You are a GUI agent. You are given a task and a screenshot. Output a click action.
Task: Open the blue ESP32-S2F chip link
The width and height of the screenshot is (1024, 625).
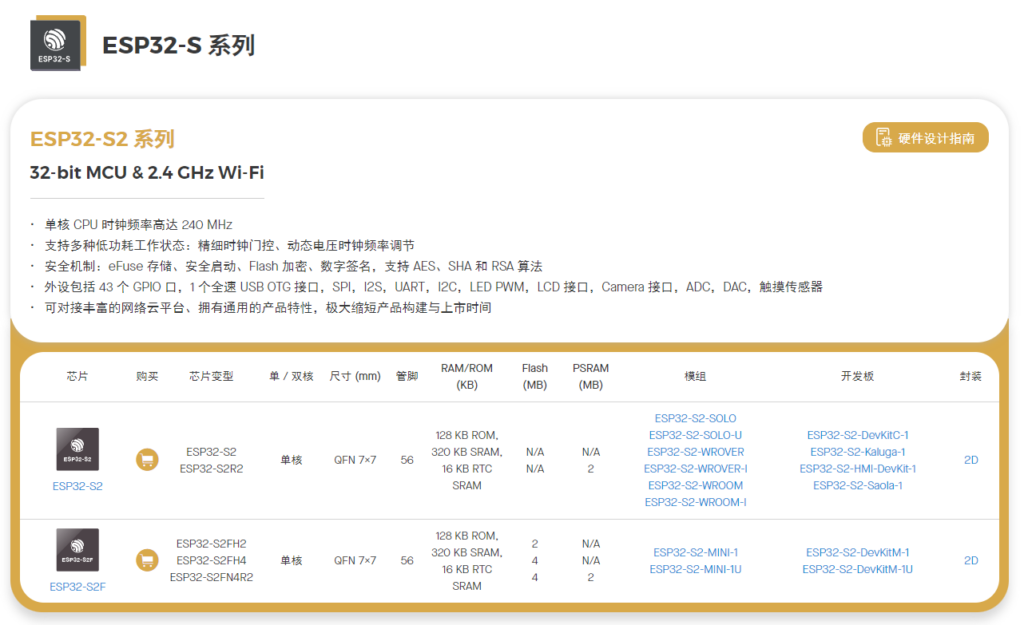point(77,587)
